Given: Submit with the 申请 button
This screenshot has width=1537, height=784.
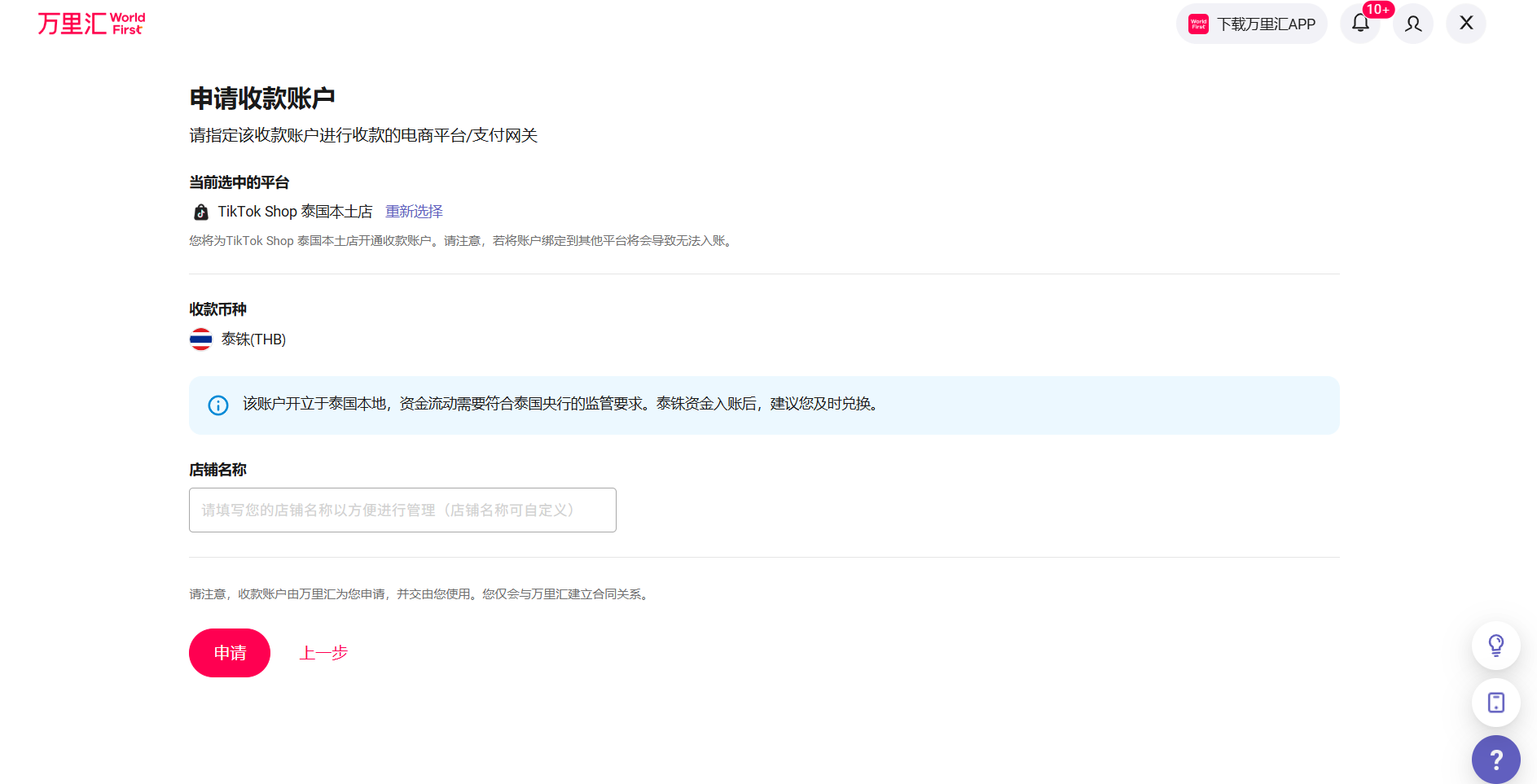Looking at the screenshot, I should click(x=230, y=653).
